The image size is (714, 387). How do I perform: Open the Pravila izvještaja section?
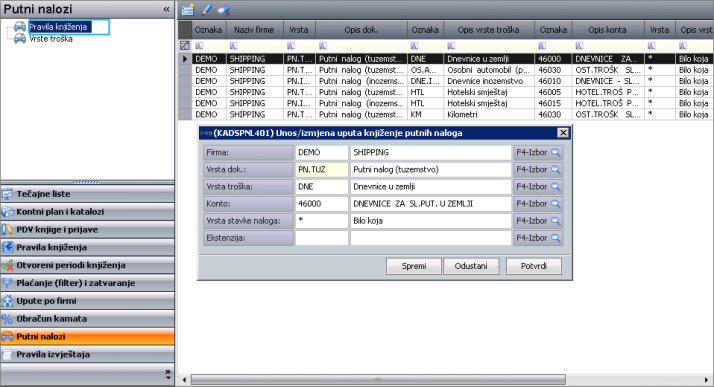point(87,354)
